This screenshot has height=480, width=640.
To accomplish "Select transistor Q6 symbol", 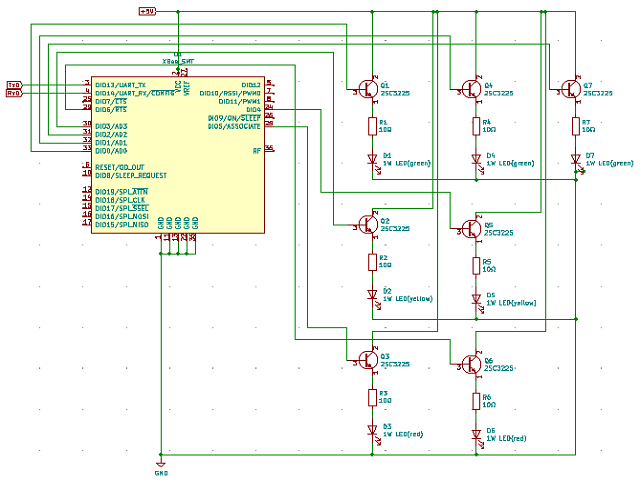I will click(x=471, y=363).
